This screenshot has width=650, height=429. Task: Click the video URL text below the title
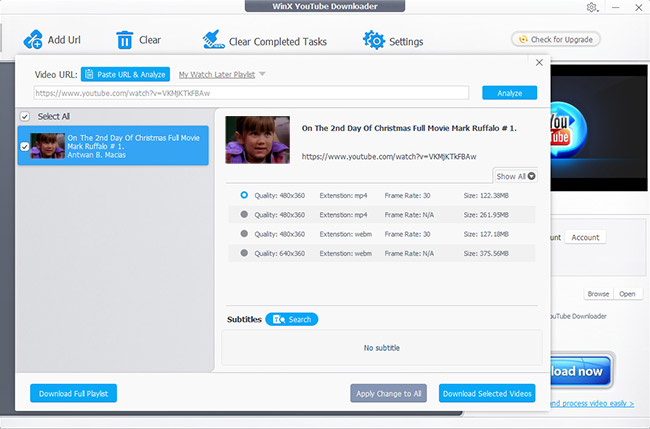click(x=389, y=157)
